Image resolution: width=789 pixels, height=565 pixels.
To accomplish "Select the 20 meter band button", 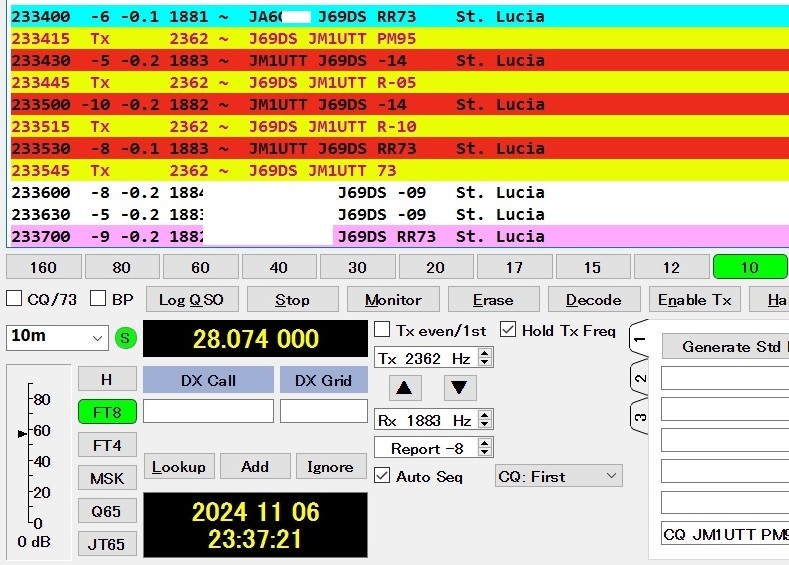I will [x=436, y=267].
